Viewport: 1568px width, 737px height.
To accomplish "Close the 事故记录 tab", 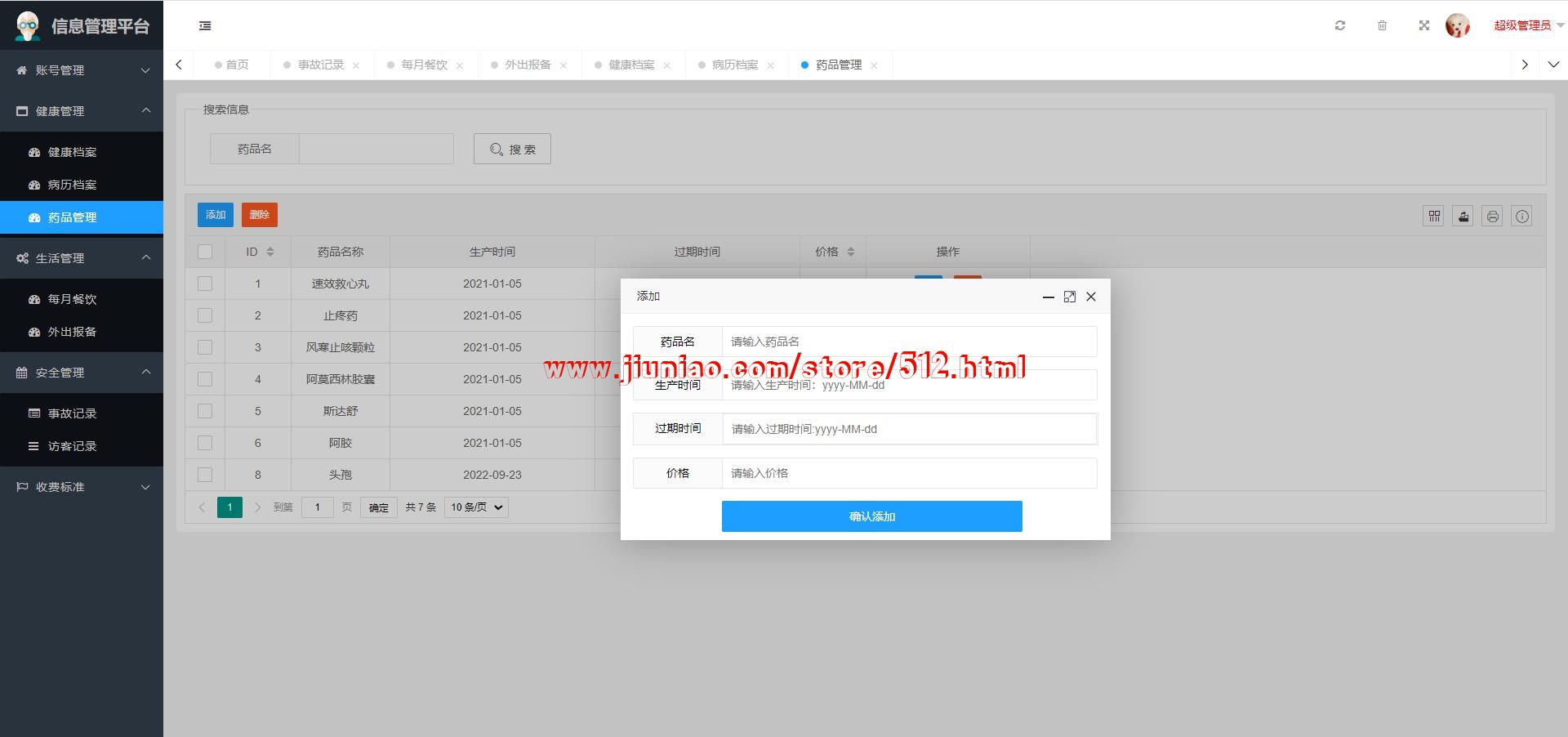I will tap(356, 65).
